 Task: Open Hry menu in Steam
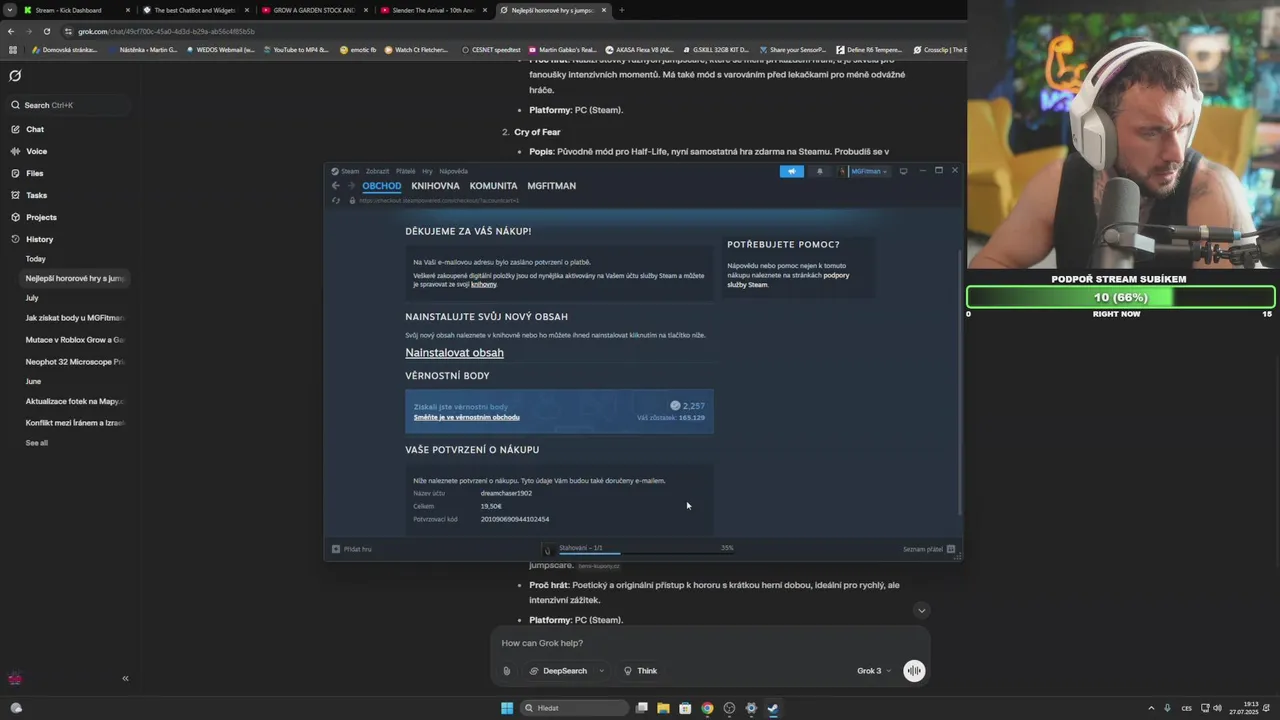click(x=427, y=171)
